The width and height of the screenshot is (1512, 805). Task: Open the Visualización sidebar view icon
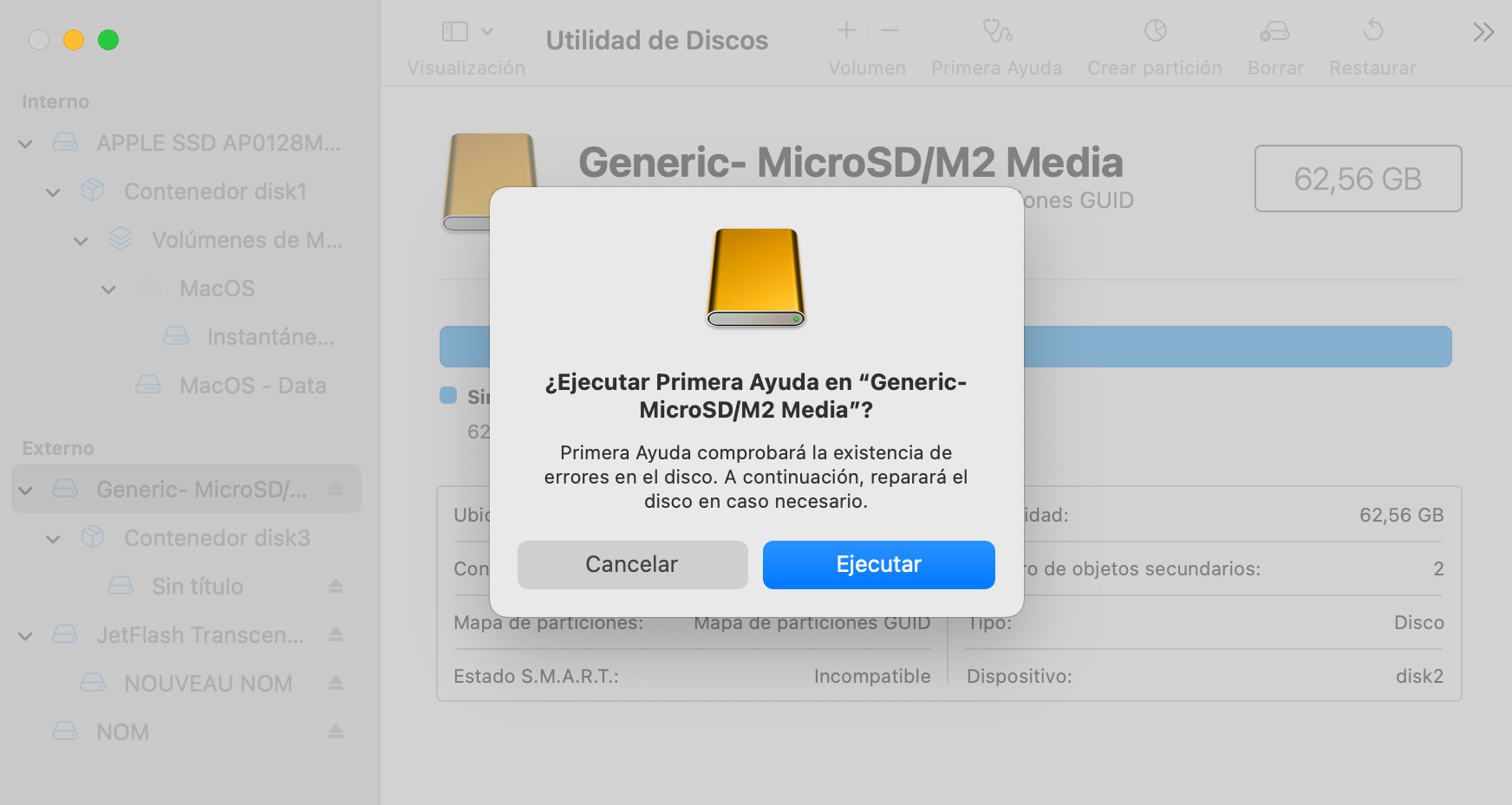pos(455,32)
